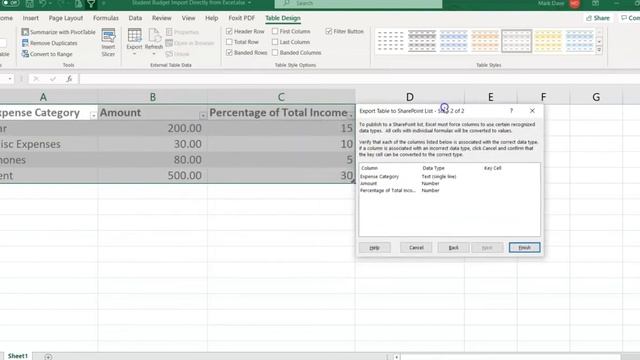Click the formula bar Cancel X icon
The width and height of the screenshot is (640, 360).
coord(36,79)
